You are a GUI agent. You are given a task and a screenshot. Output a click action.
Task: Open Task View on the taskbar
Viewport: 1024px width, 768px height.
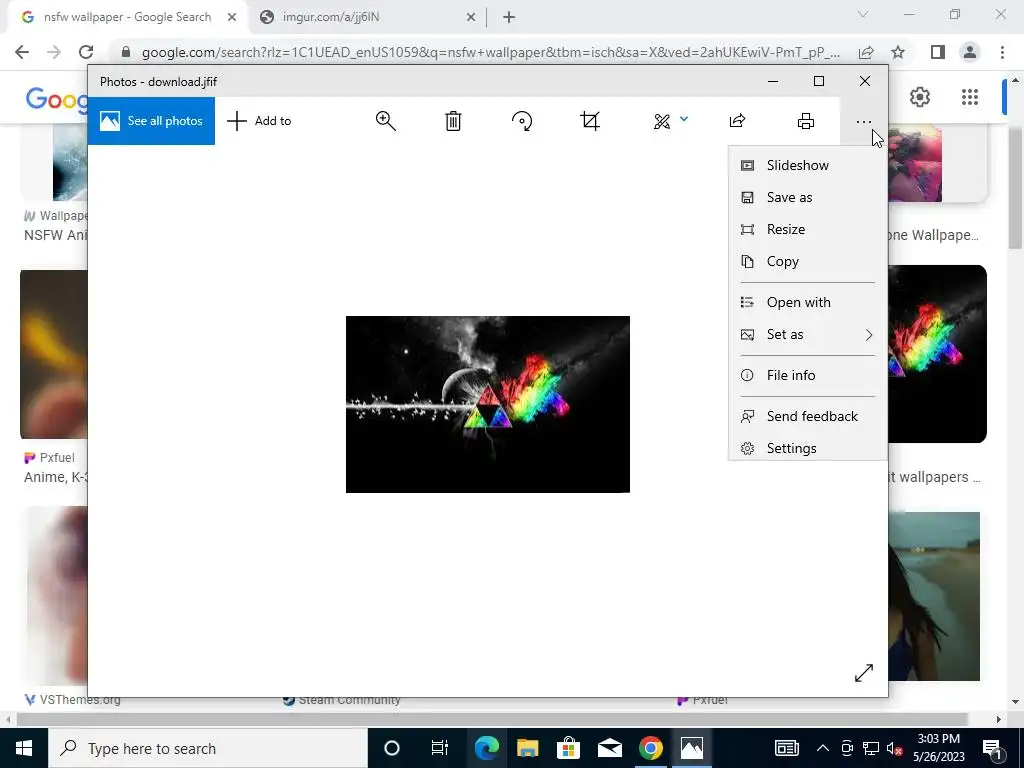click(440, 748)
